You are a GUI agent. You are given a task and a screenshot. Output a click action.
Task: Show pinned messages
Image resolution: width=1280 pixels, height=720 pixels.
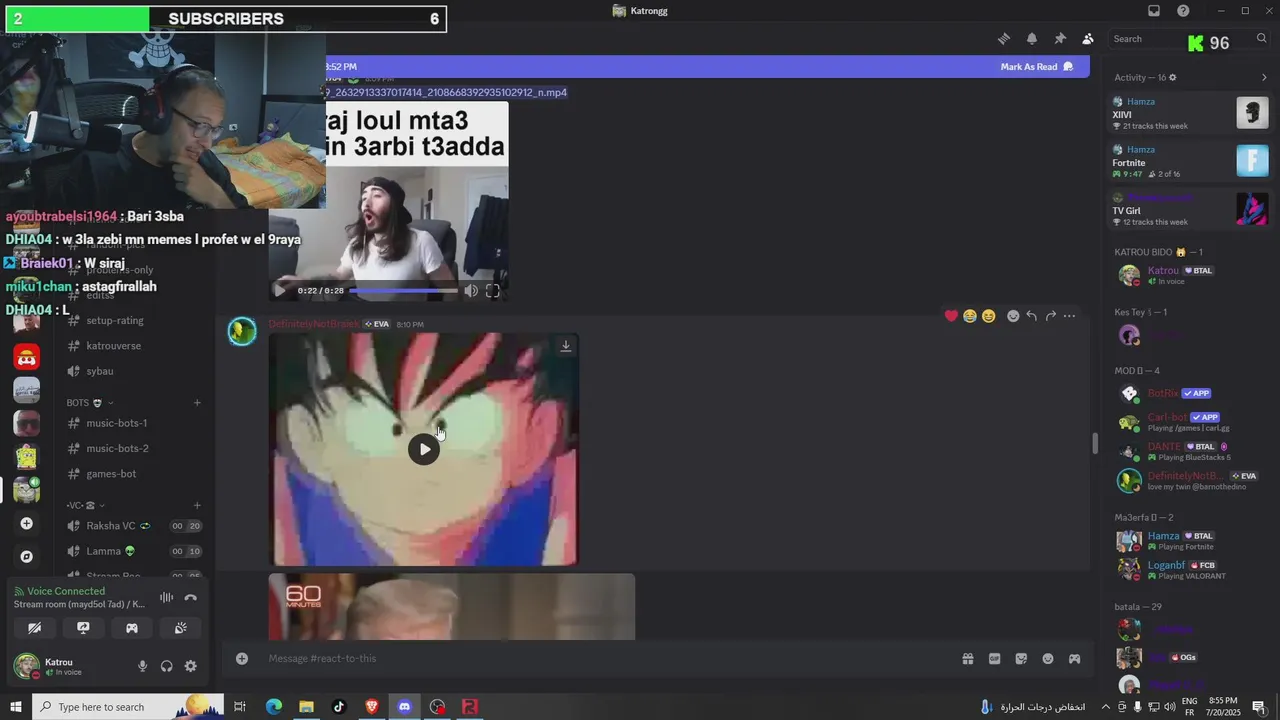(x=1060, y=39)
